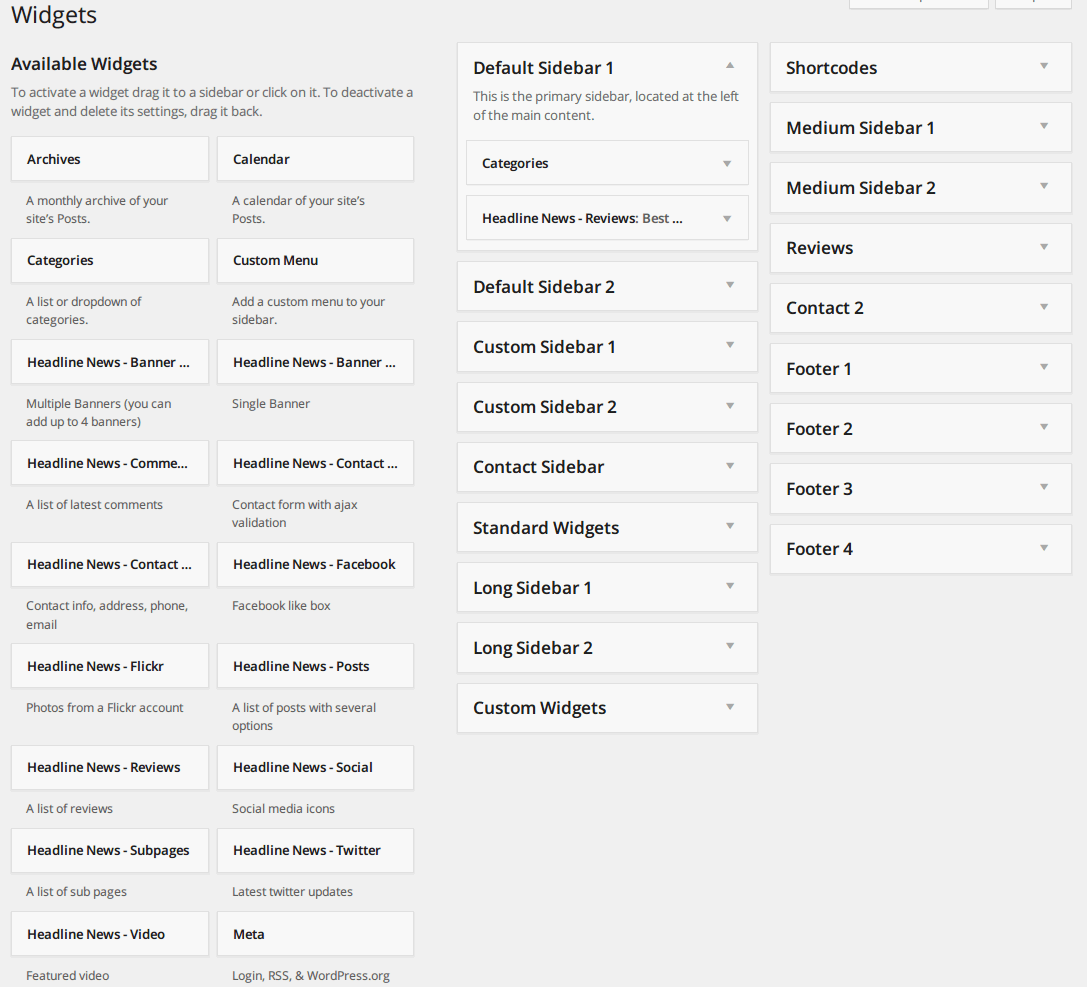Expand the Categories widget in Default Sidebar 1
The width and height of the screenshot is (1087, 987).
[x=727, y=164]
